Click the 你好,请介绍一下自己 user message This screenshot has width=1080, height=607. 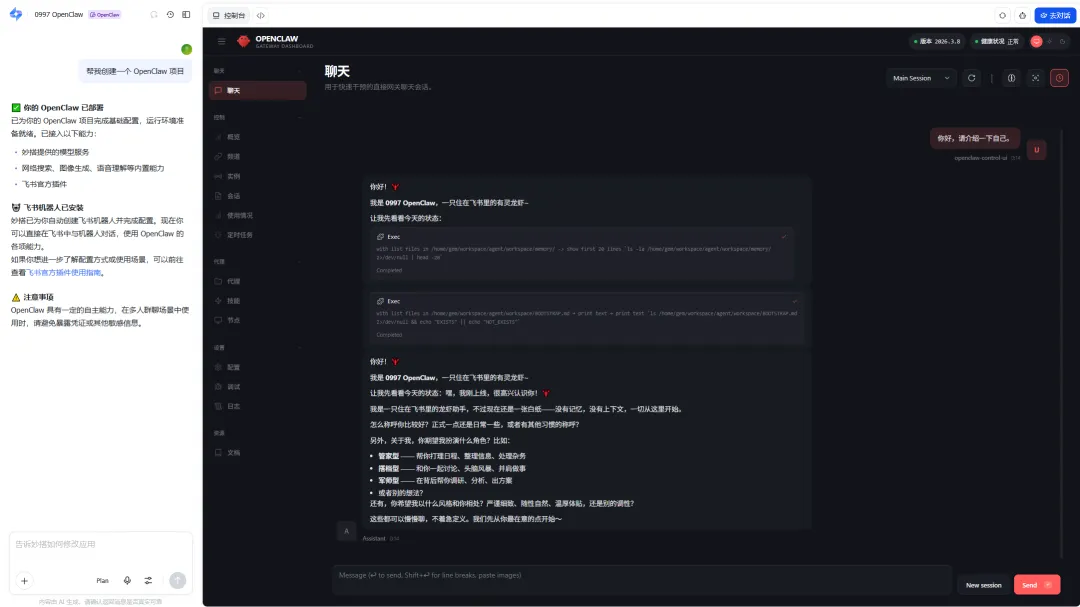(974, 138)
